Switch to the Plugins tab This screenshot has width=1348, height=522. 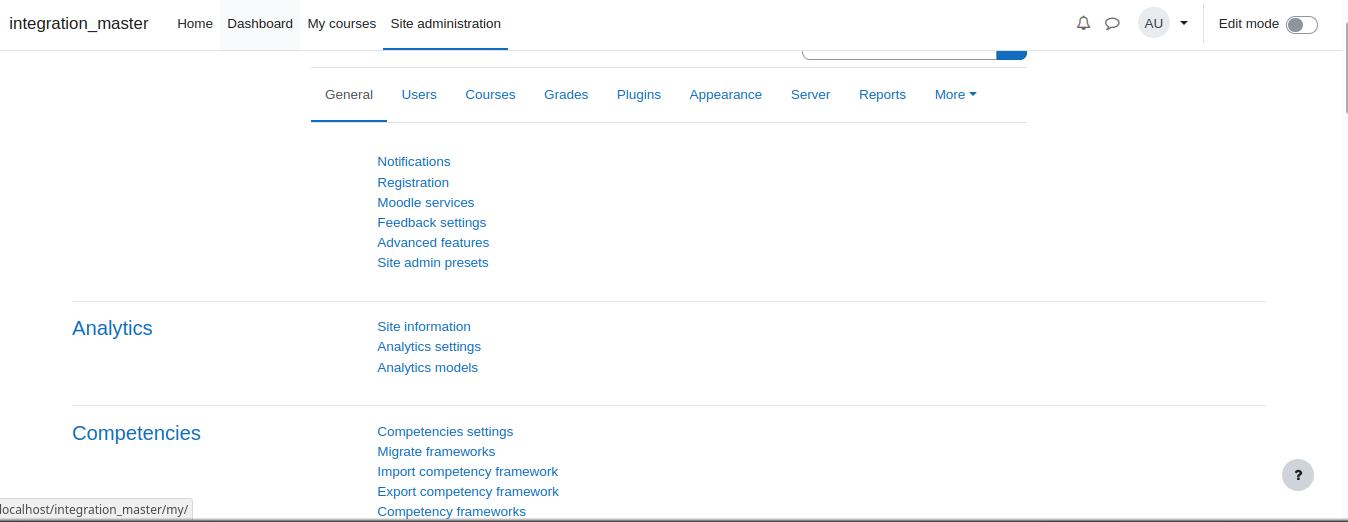coord(639,95)
